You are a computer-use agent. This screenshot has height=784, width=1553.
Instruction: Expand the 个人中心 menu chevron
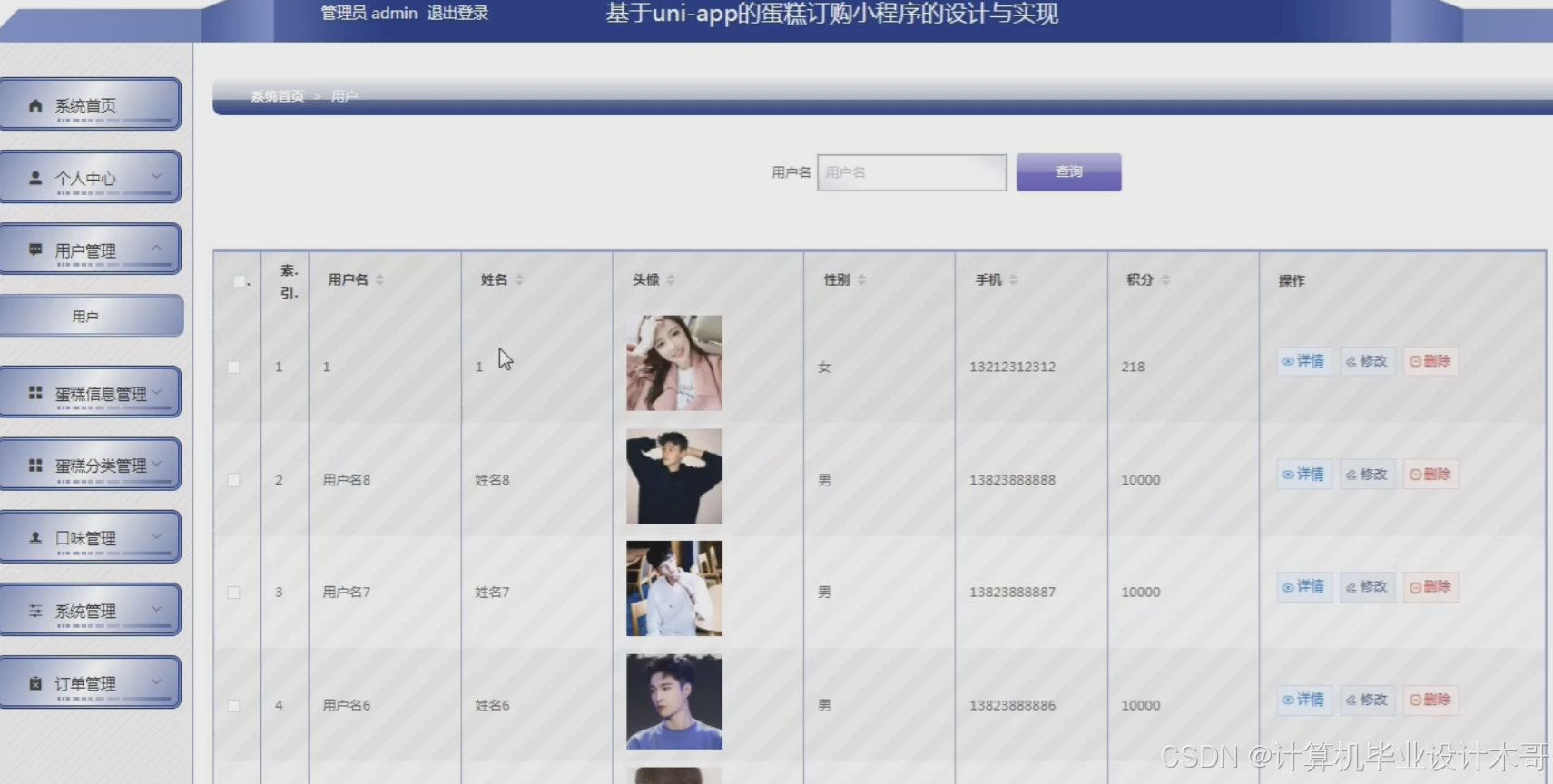tap(156, 176)
